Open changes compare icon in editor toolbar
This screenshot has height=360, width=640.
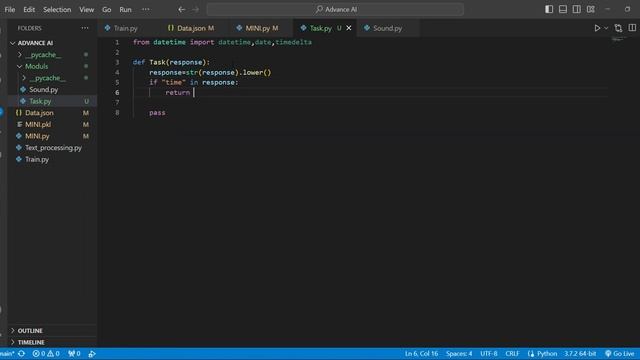[618, 28]
